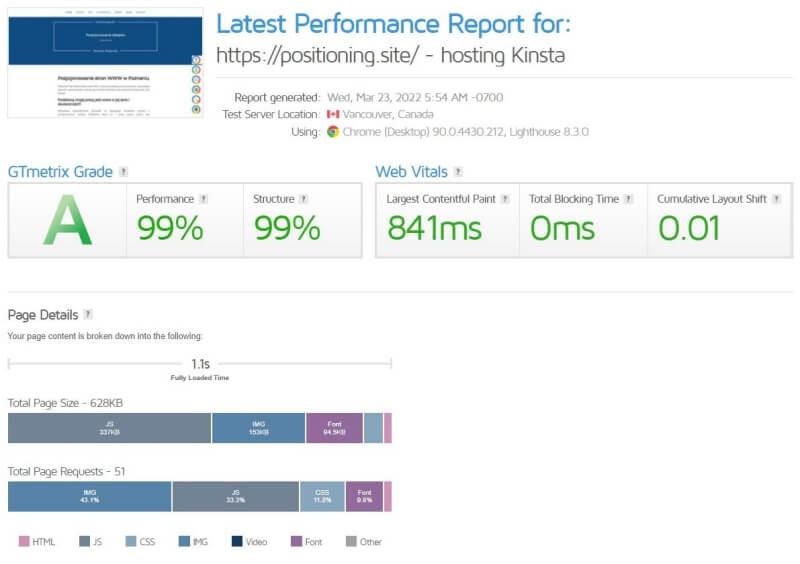Viewport: 800px width, 564px height.
Task: Click the Video legend color swatch
Action: (x=237, y=542)
